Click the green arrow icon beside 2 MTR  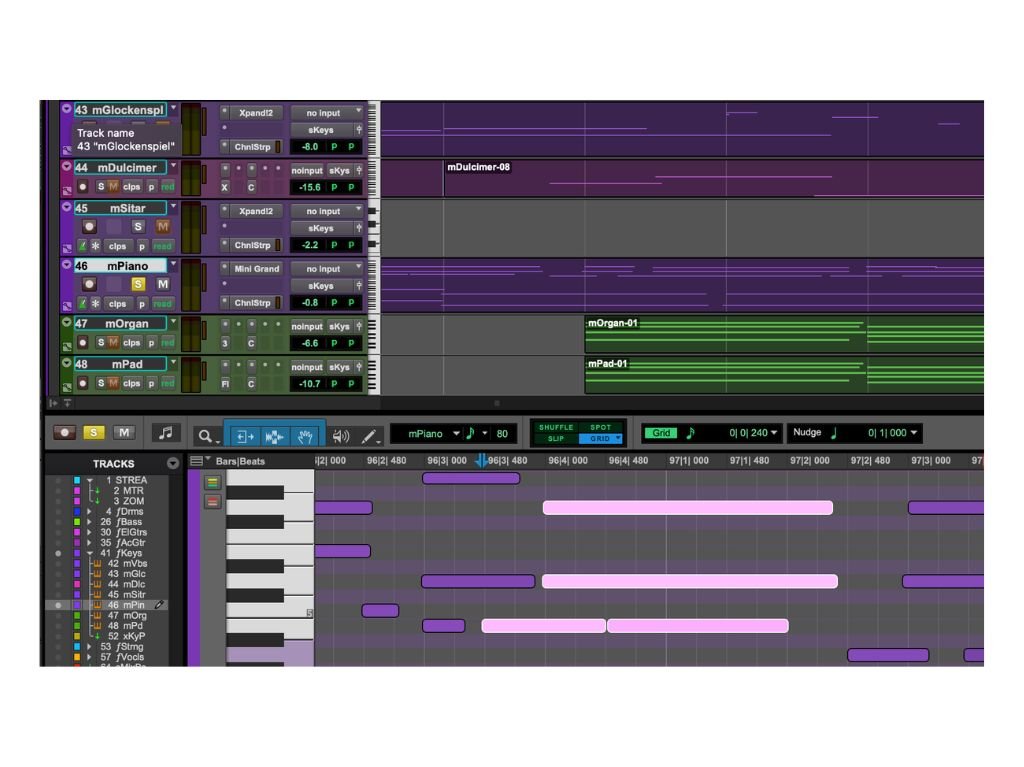tap(97, 491)
